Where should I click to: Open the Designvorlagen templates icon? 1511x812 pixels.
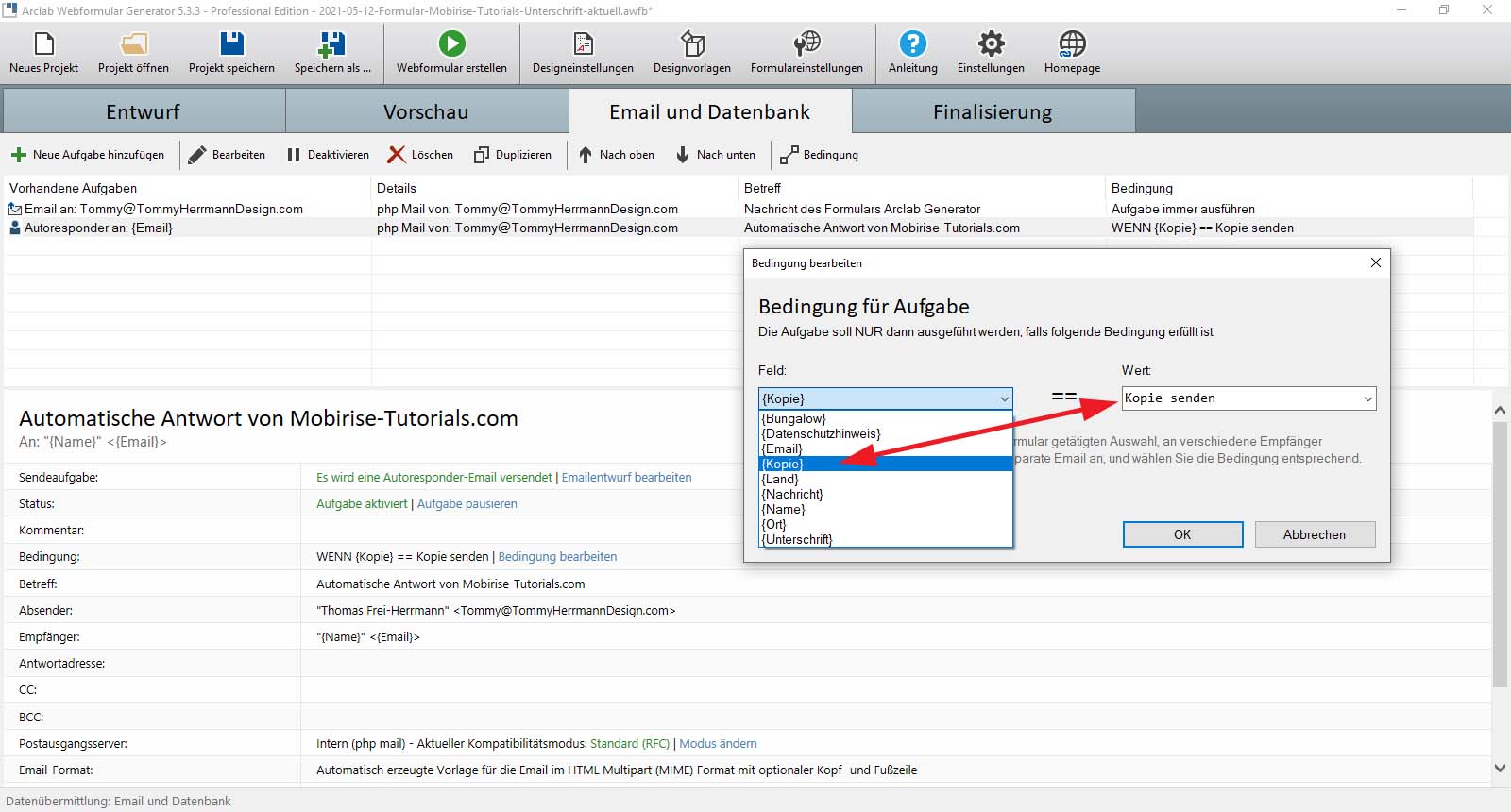tap(692, 44)
